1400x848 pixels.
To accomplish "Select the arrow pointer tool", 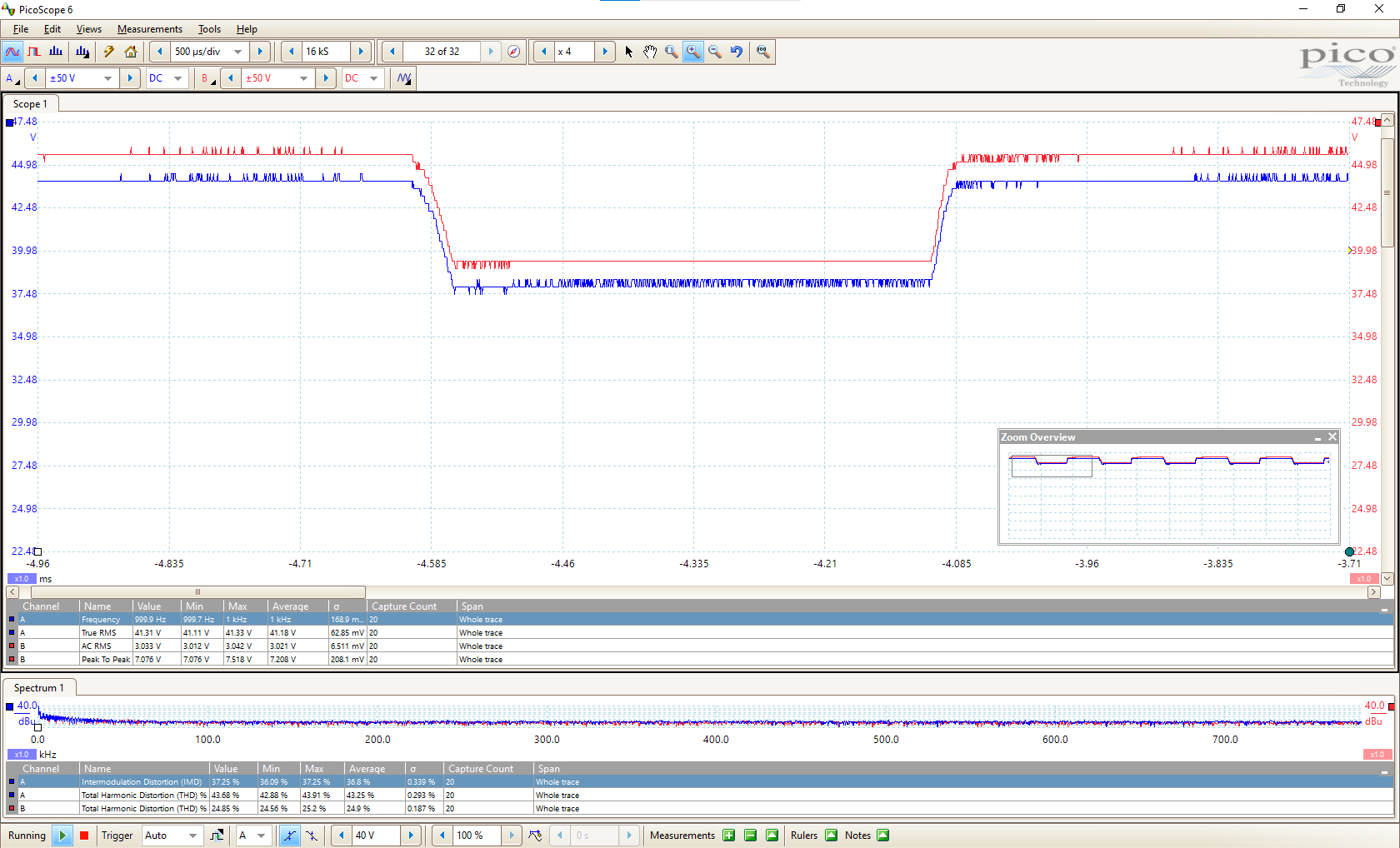I will click(628, 52).
